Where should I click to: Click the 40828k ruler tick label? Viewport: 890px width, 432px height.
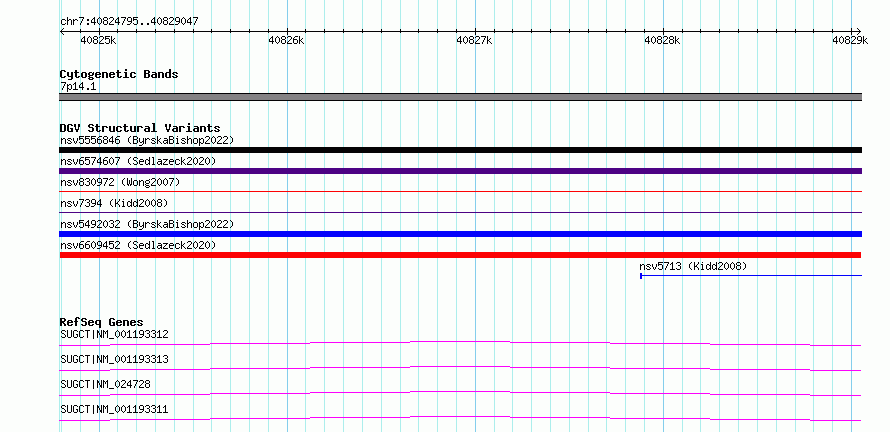662,40
